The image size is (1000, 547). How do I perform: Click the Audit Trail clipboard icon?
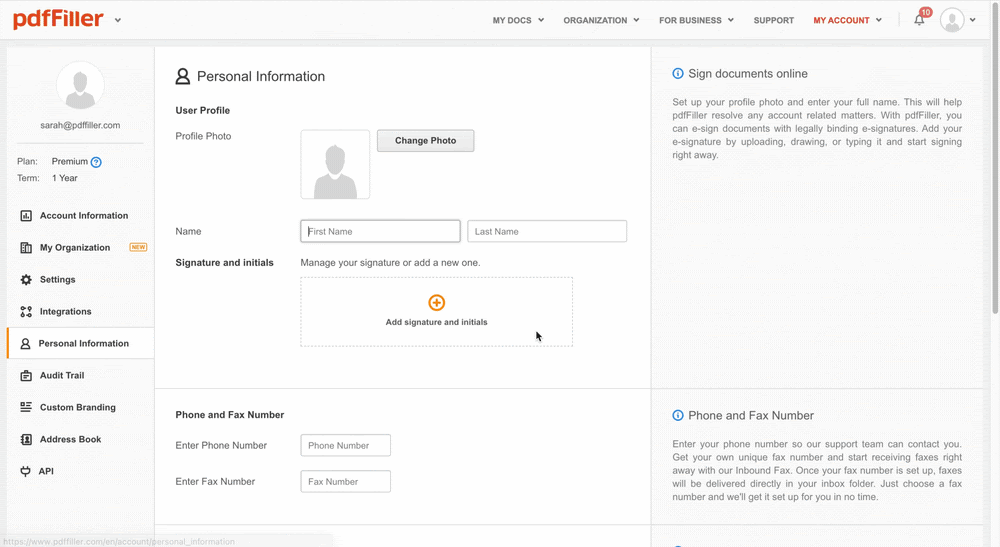coord(26,376)
